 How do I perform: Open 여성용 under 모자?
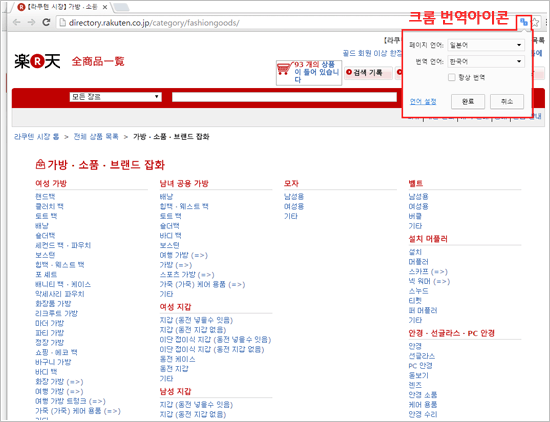[x=294, y=206]
